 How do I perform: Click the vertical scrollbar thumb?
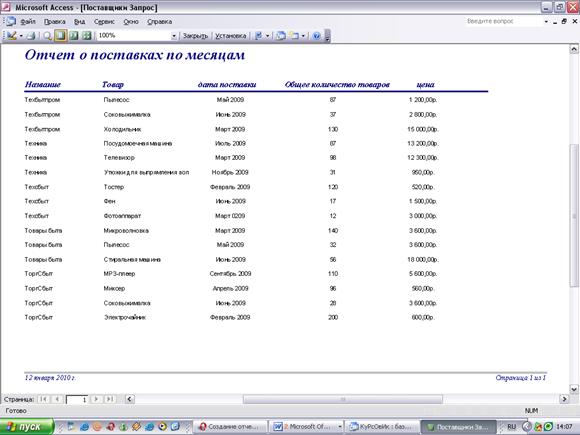pyautogui.click(x=574, y=215)
